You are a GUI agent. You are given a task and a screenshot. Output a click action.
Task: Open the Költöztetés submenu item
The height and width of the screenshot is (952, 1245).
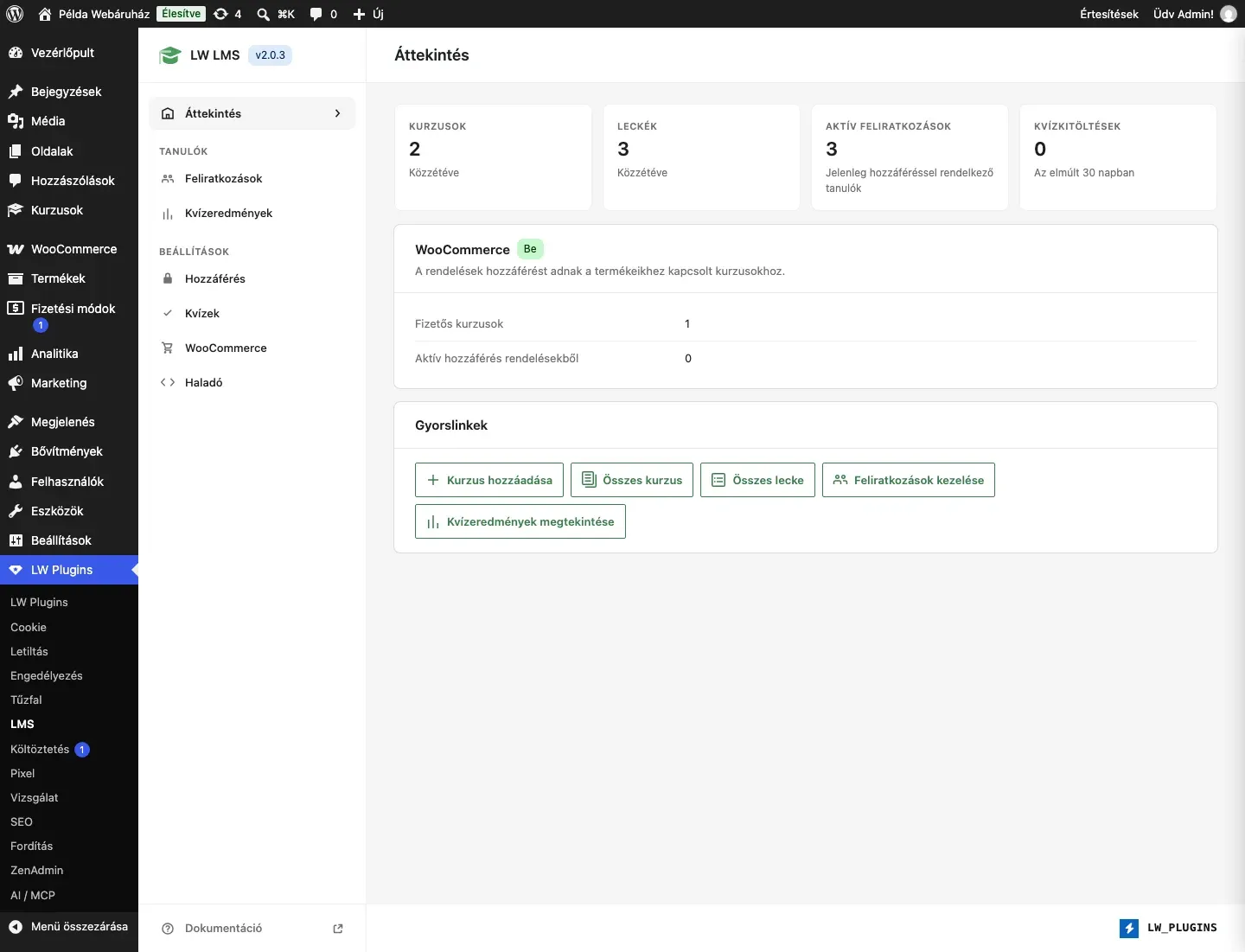click(40, 749)
